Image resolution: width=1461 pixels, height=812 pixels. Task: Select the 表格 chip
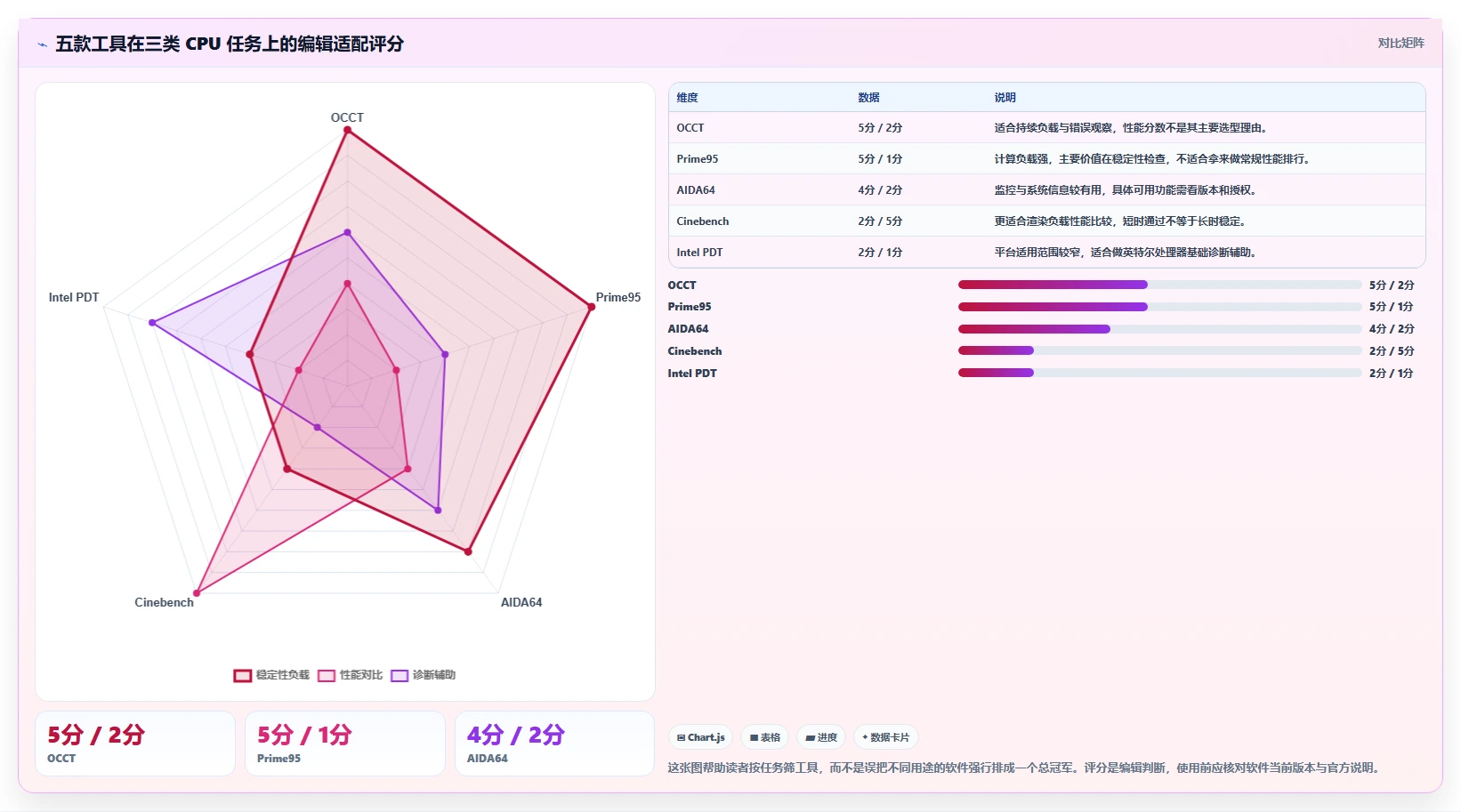coord(765,737)
